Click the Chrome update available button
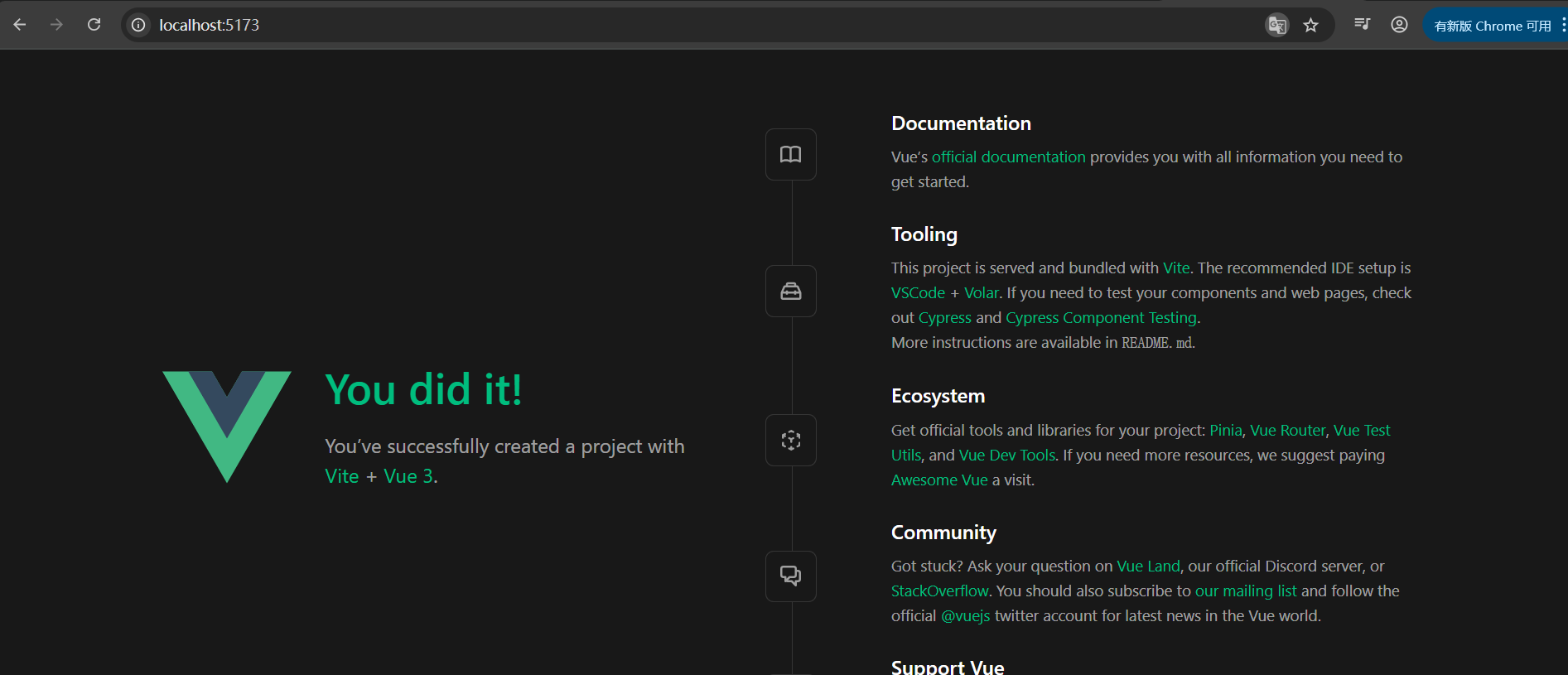This screenshot has width=1568, height=675. click(x=1492, y=26)
